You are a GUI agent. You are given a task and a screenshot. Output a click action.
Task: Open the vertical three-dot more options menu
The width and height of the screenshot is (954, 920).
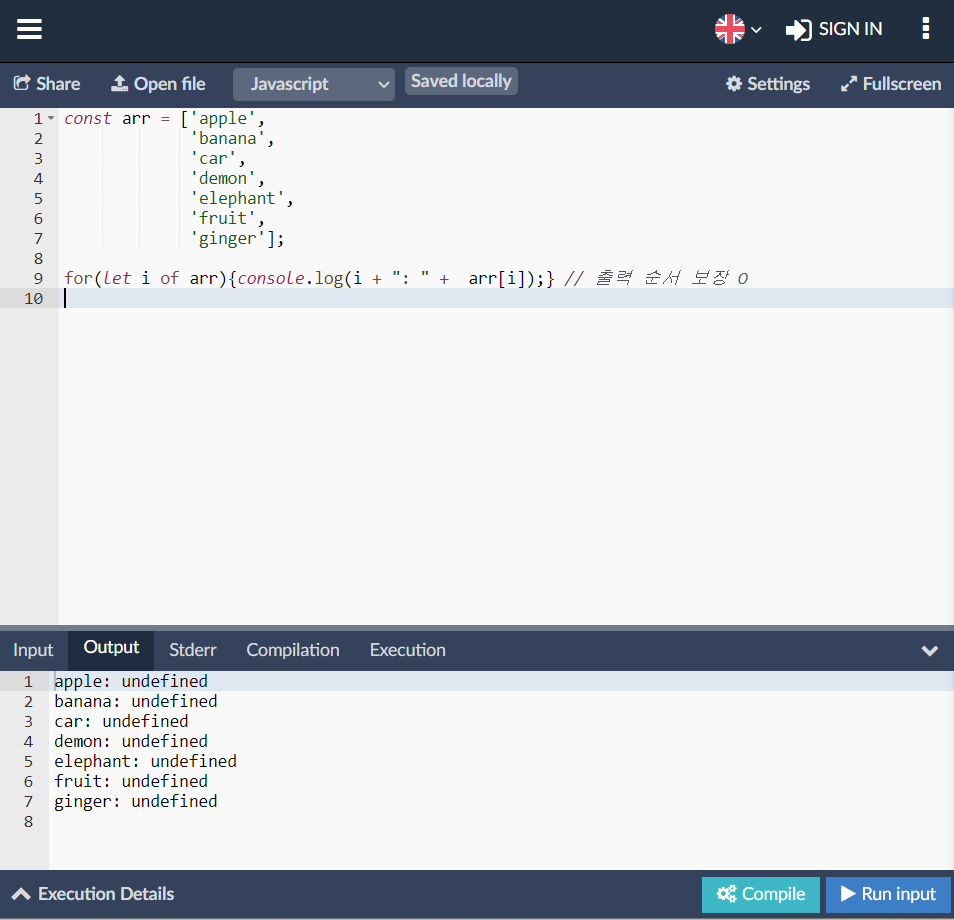925,29
